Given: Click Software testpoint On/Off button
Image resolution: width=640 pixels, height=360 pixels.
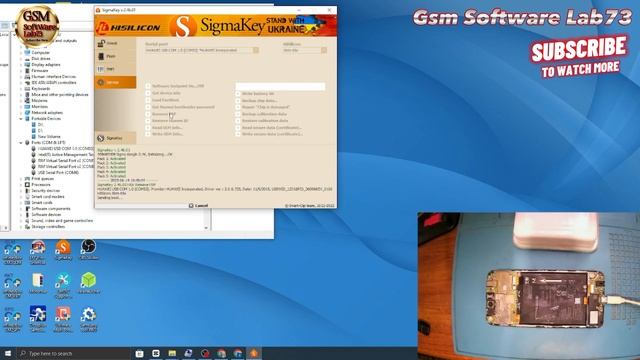Looking at the screenshot, I should tap(175, 86).
